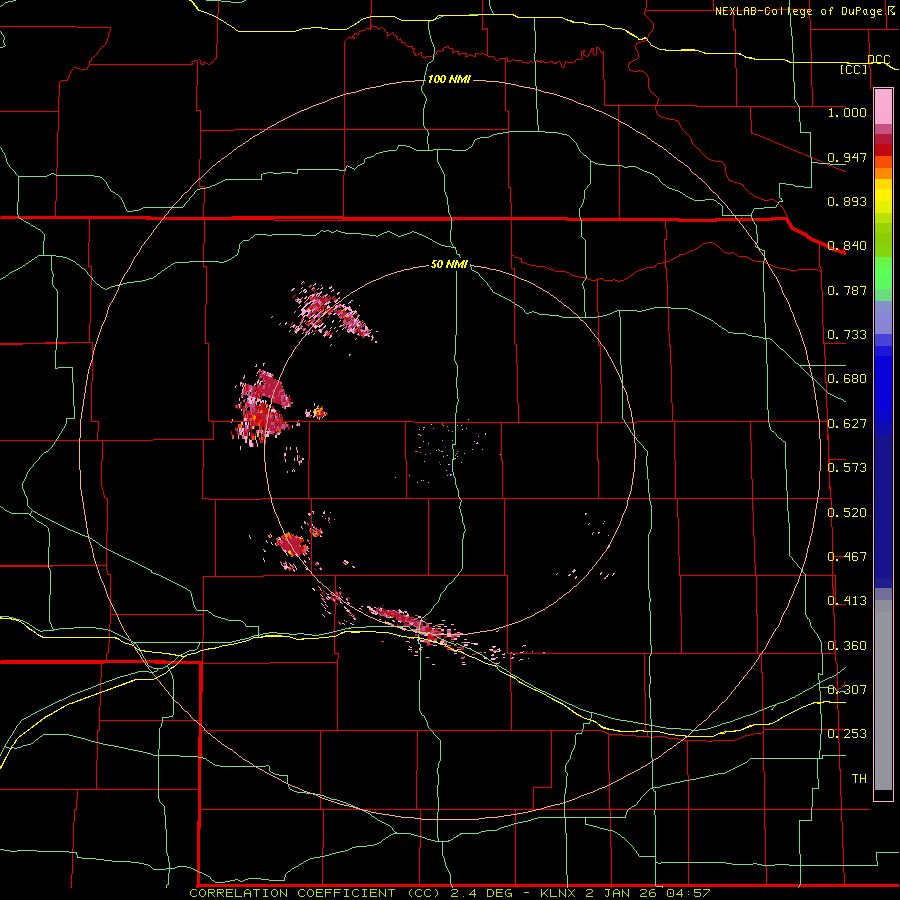The width and height of the screenshot is (900, 900).
Task: Click the 0.360 color scale label
Action: pyautogui.click(x=847, y=645)
